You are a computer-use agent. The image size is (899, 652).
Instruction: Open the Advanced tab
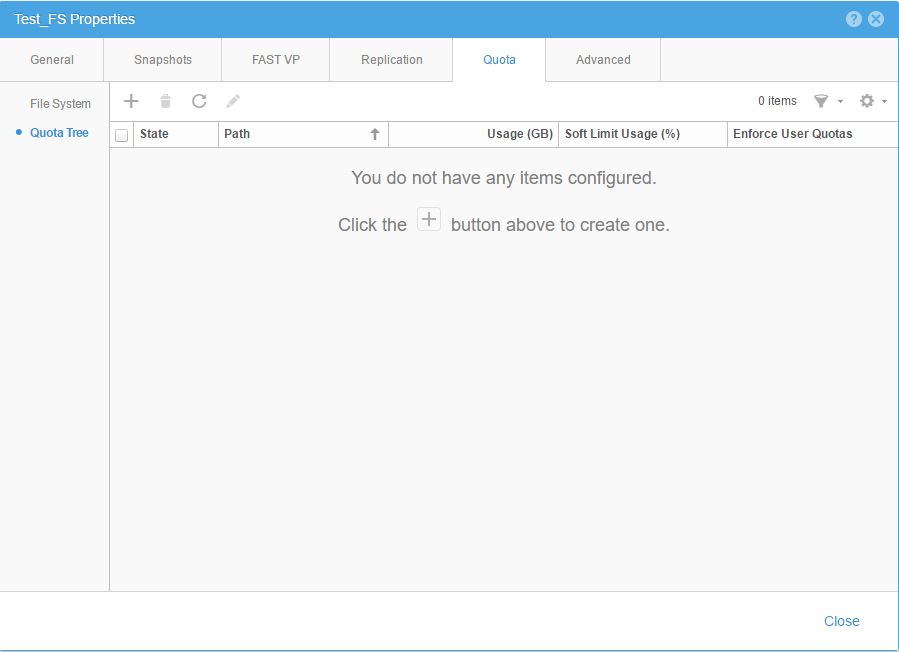tap(603, 60)
